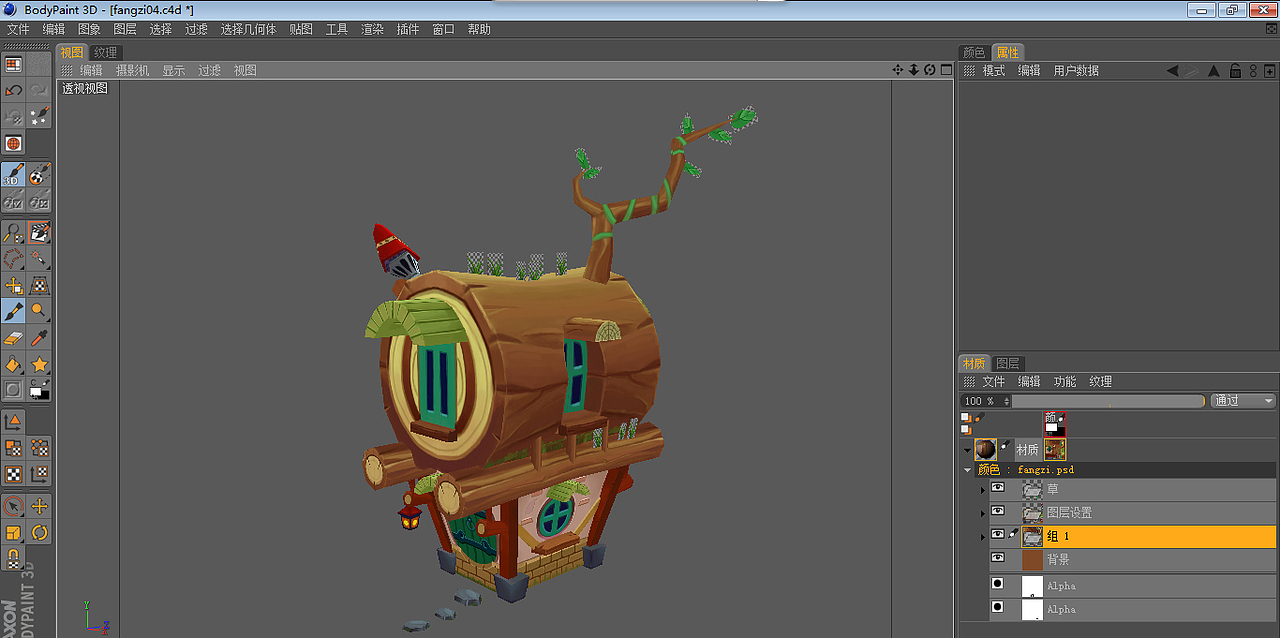Image resolution: width=1280 pixels, height=638 pixels.
Task: Click the layer opacity slider bar
Action: [x=1108, y=401]
